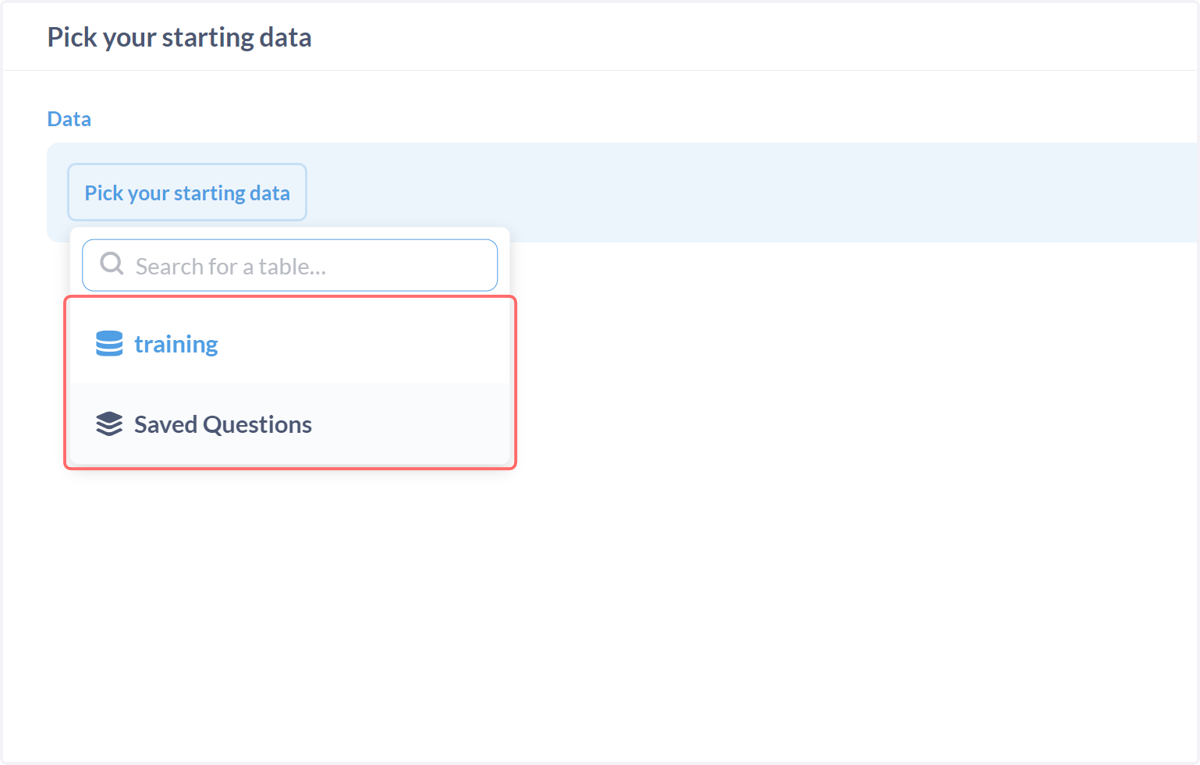Open the Pick your starting data picker

coord(187,192)
